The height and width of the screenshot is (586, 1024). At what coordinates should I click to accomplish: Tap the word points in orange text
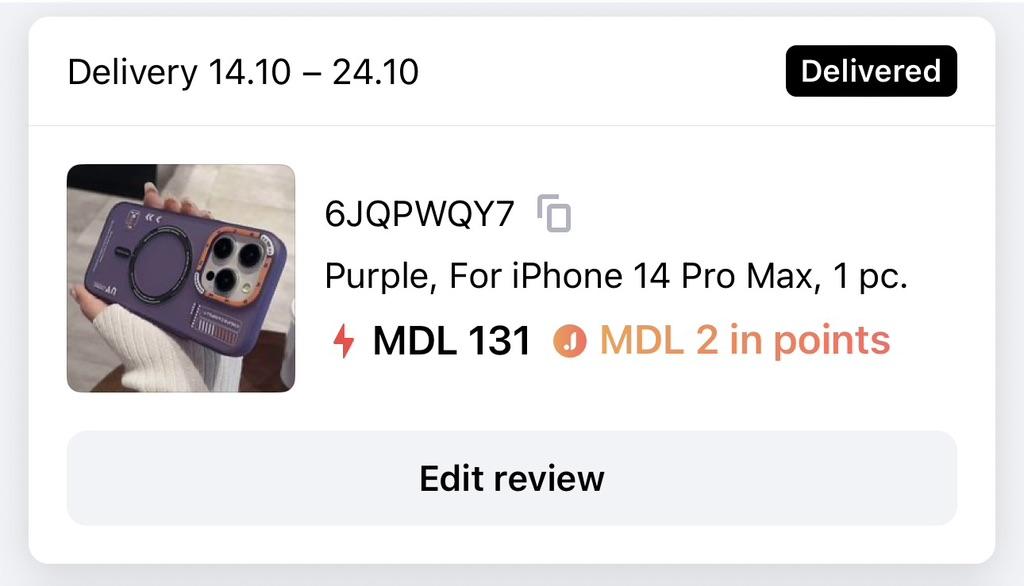point(832,342)
